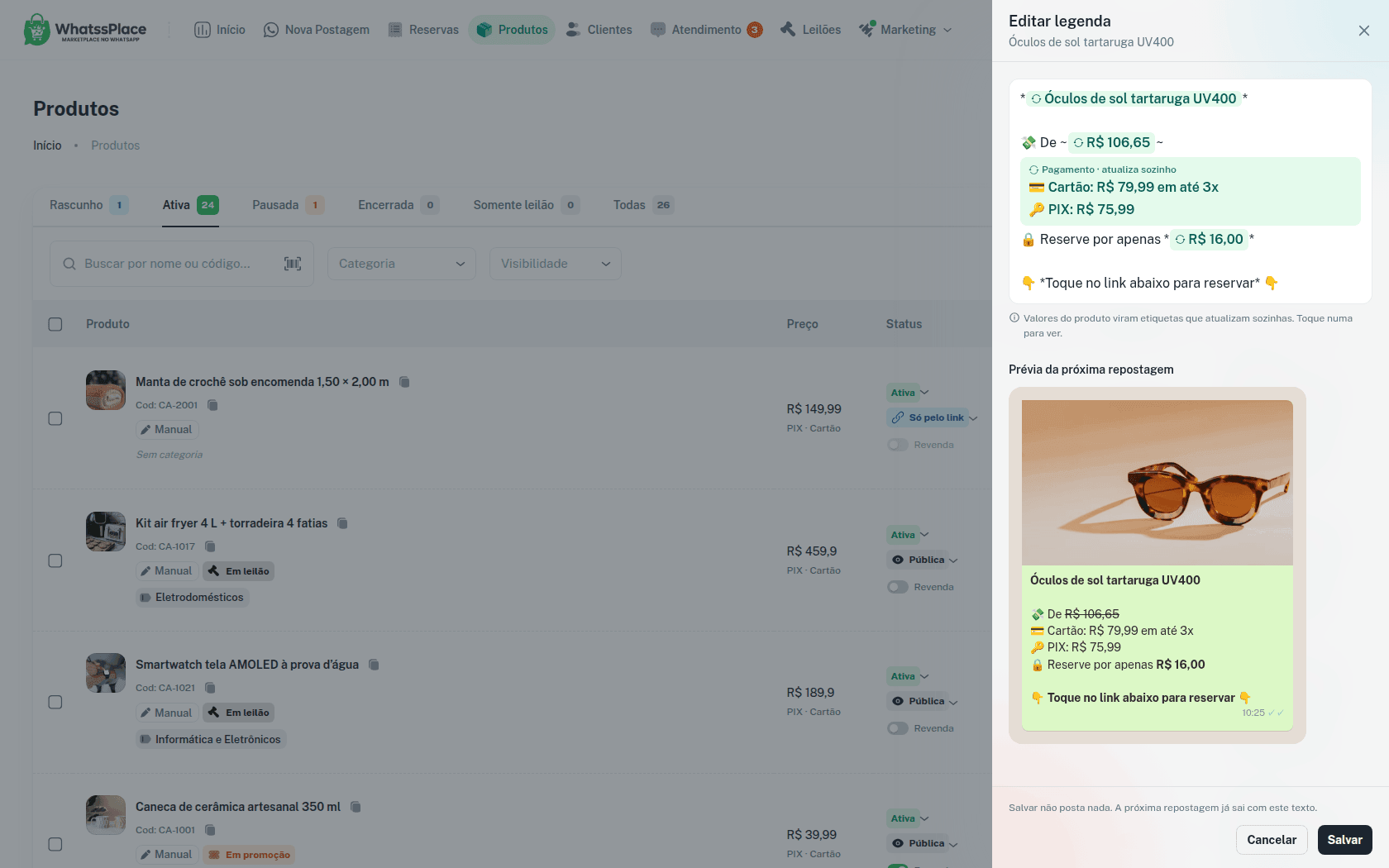
Task: Check the Manta de crochê row checkbox
Action: [55, 418]
